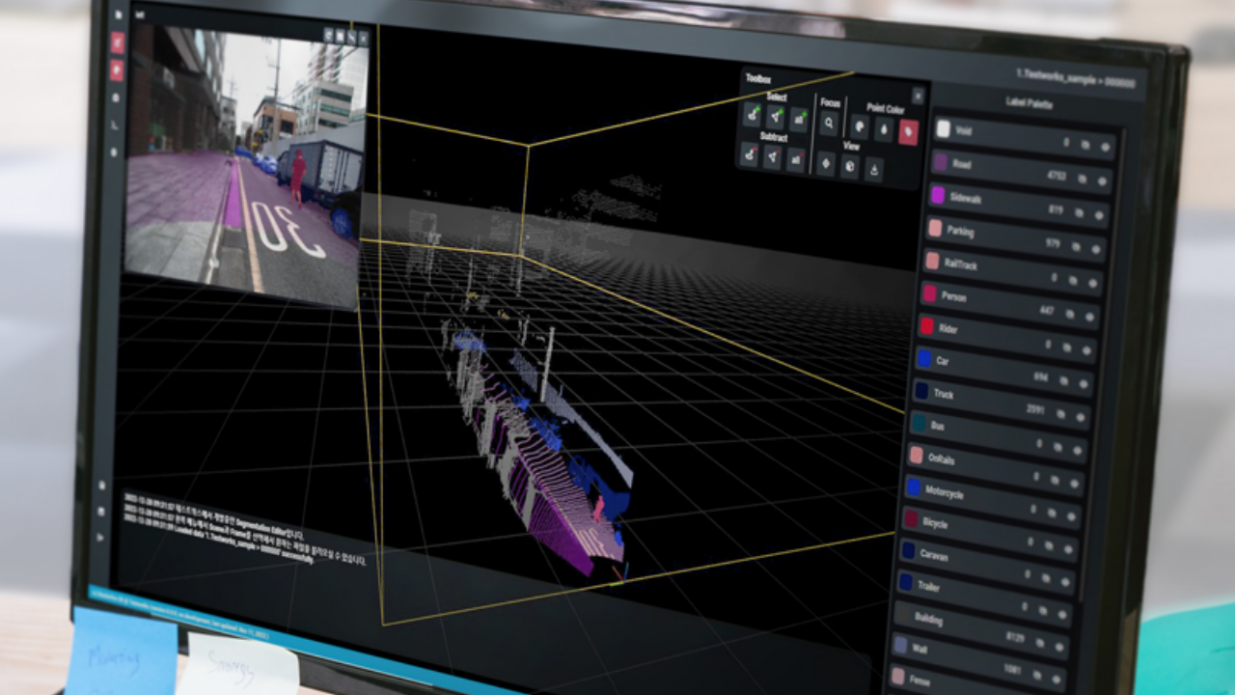Click the Motorcycle blue color swatch

click(913, 487)
